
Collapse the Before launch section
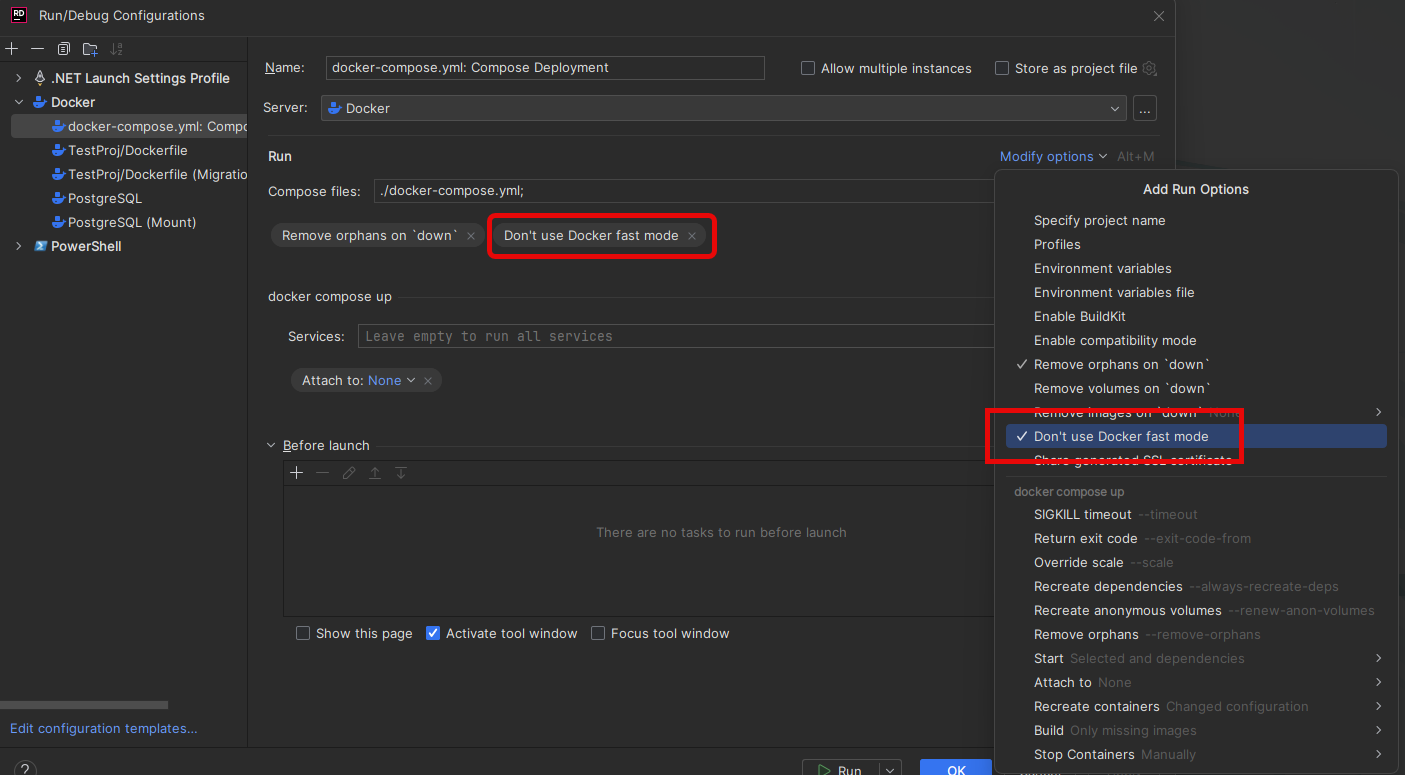tap(271, 445)
